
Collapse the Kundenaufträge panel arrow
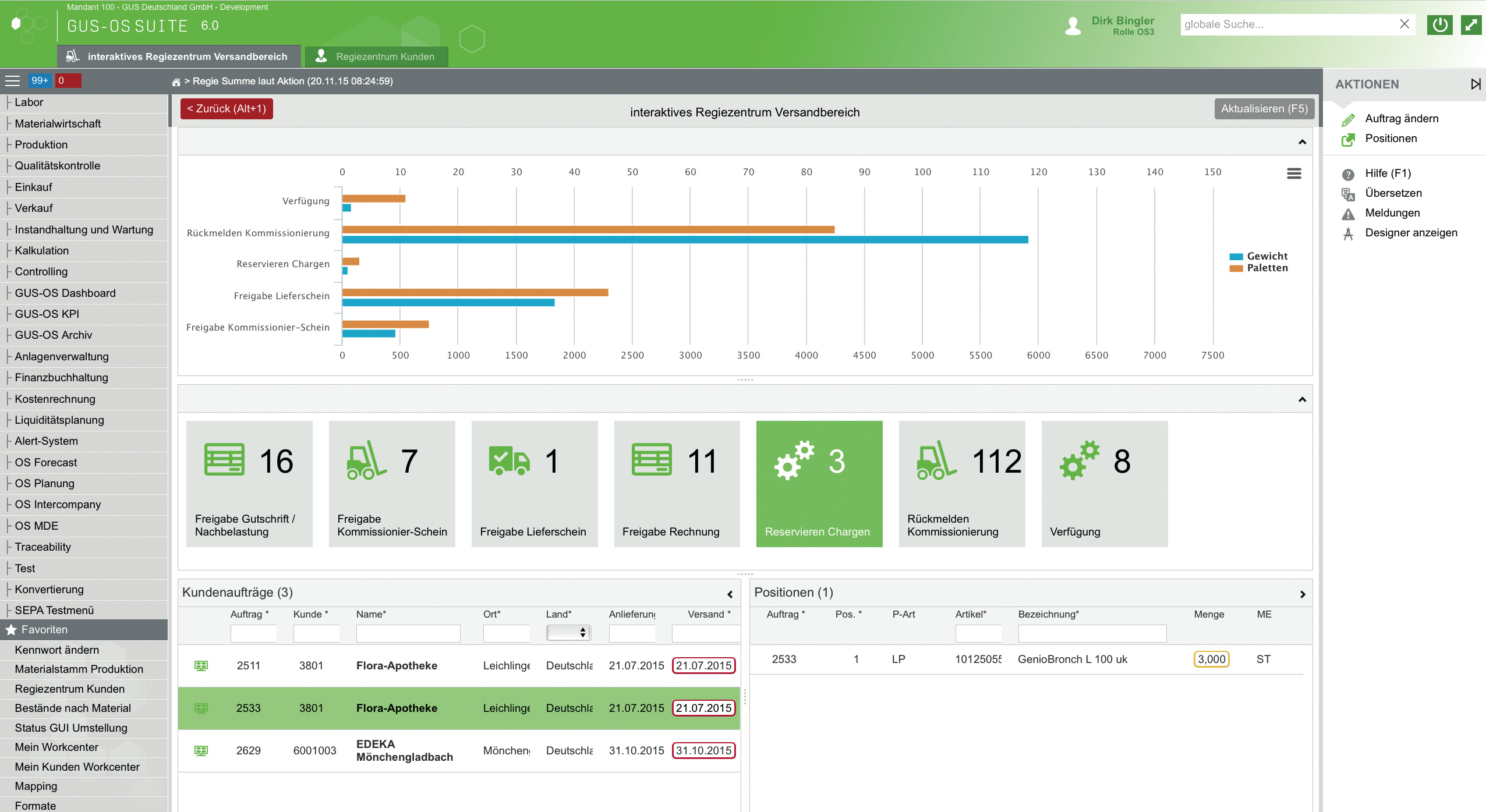(730, 594)
